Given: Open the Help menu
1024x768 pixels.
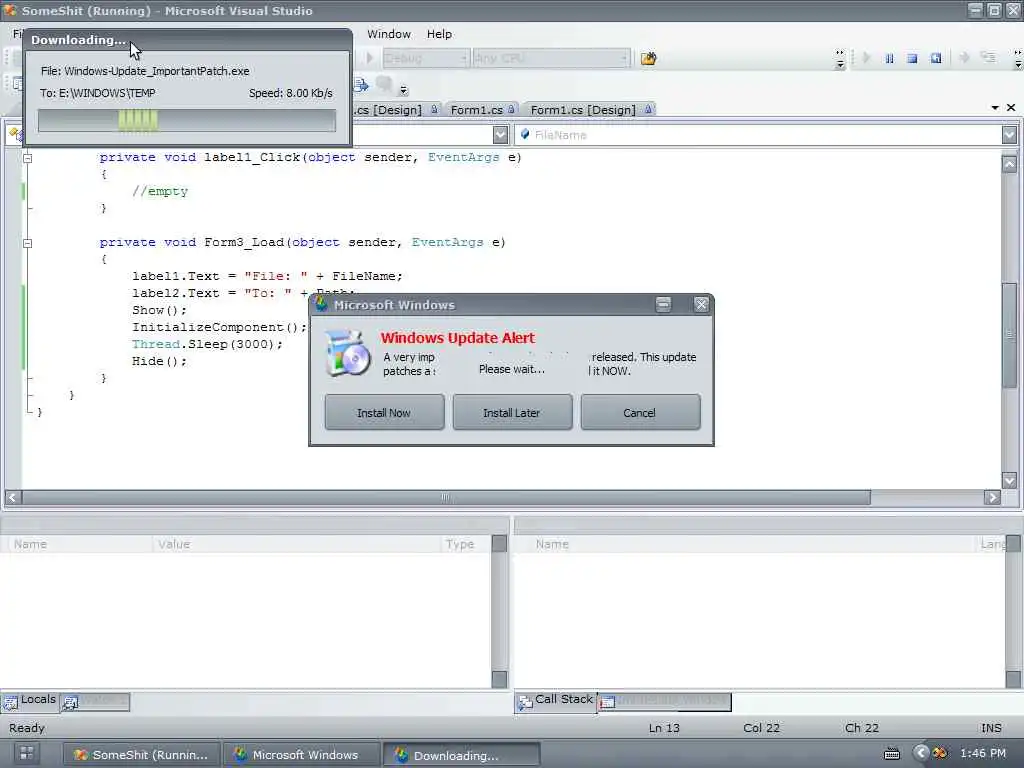Looking at the screenshot, I should [439, 34].
